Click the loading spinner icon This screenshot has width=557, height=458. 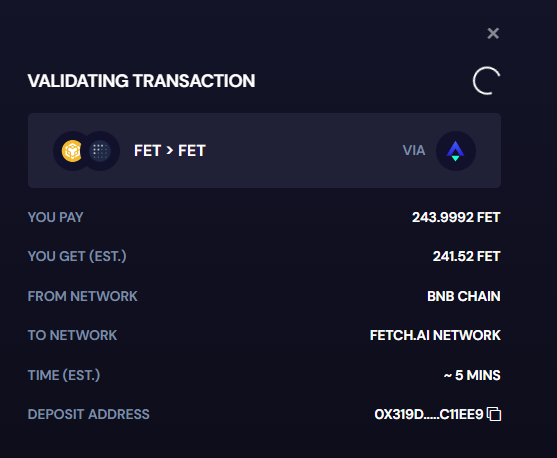coord(486,81)
